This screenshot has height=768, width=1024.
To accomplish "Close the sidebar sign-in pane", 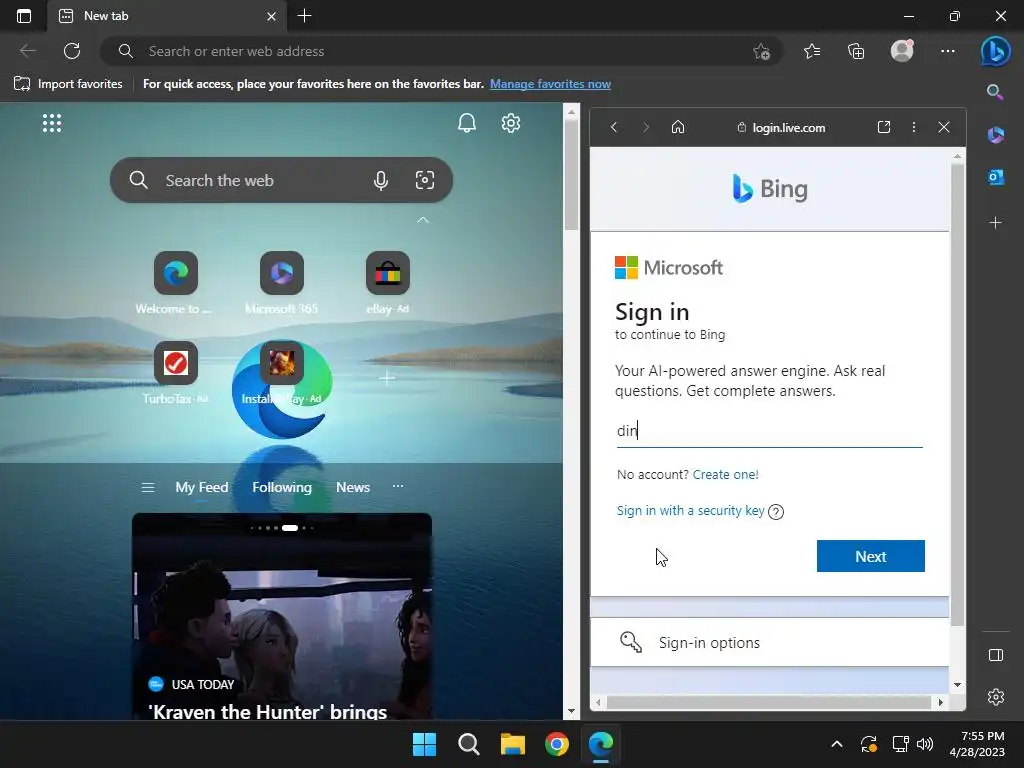I will tap(944, 127).
